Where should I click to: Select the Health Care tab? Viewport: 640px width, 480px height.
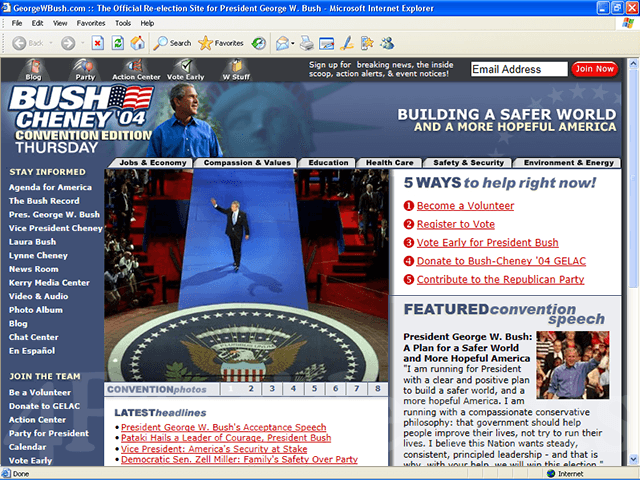pyautogui.click(x=389, y=162)
